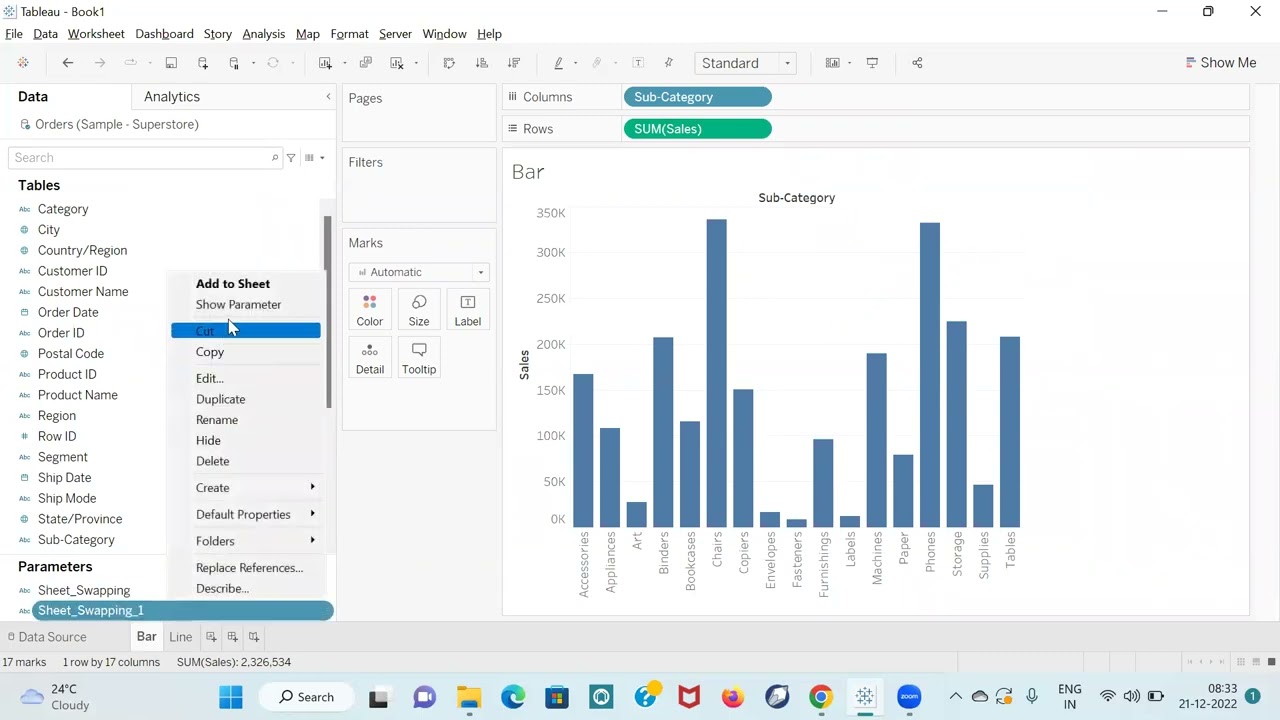Open the Analysis menu
The height and width of the screenshot is (720, 1280).
pyautogui.click(x=264, y=34)
